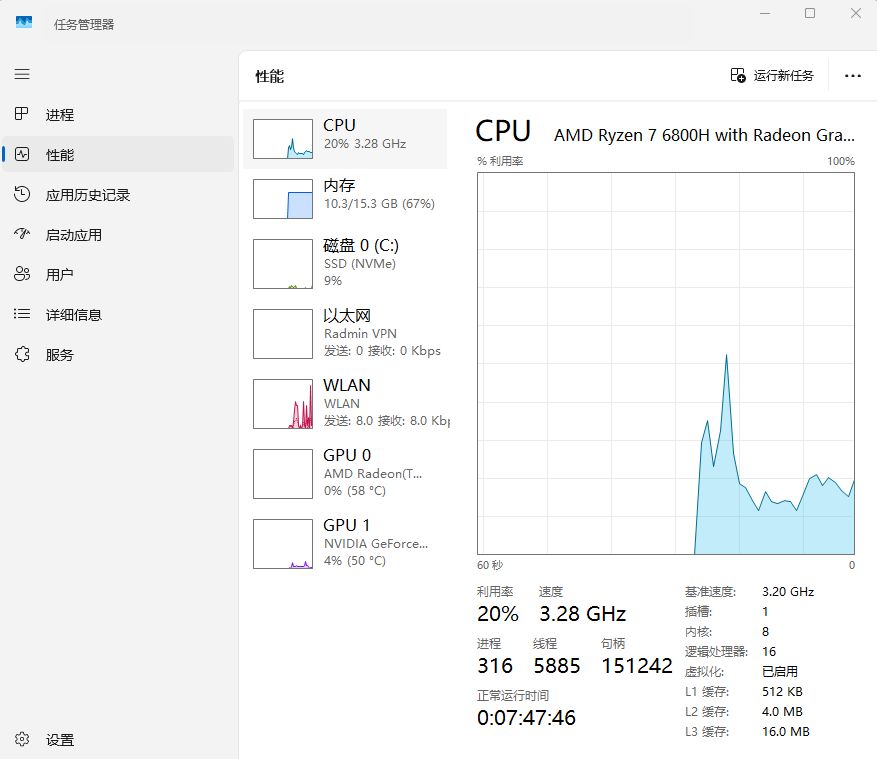Click the 利用率 20% value
Image resolution: width=877 pixels, height=759 pixels.
[x=498, y=614]
